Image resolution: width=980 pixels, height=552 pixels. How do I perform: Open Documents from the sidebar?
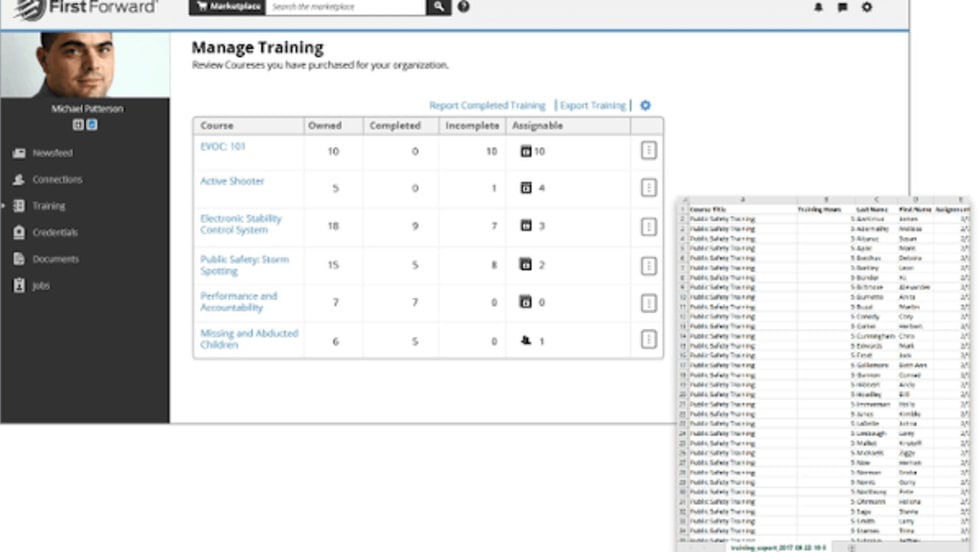pyautogui.click(x=55, y=259)
